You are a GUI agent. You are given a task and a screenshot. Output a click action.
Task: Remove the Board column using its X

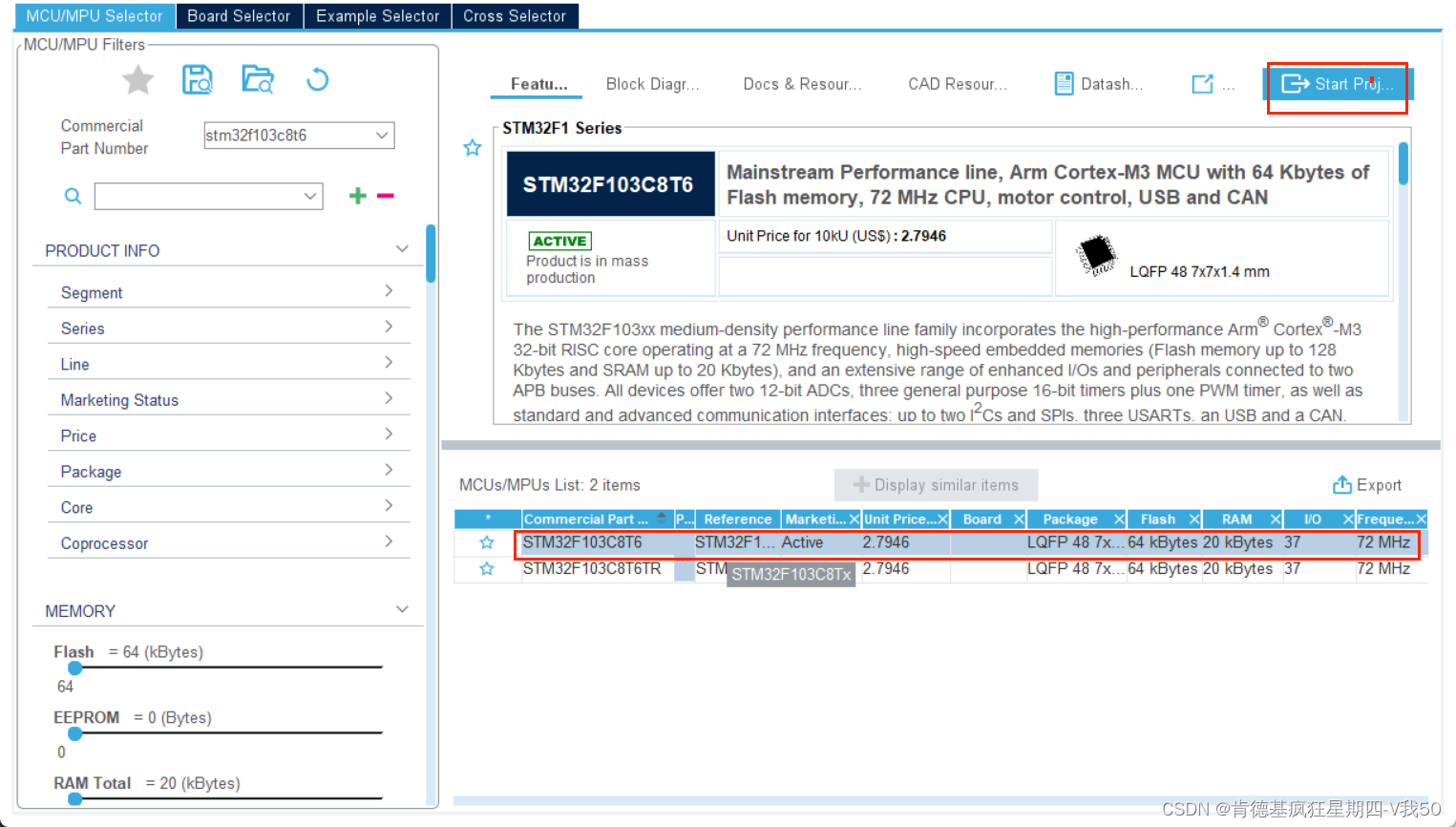(x=1019, y=520)
